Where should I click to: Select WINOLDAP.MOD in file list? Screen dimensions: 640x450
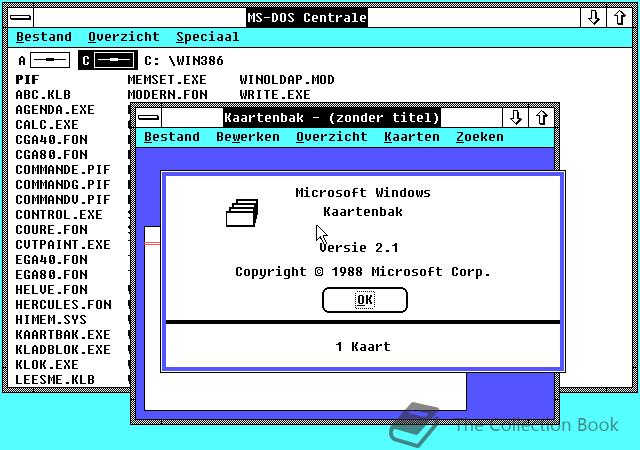tap(287, 80)
